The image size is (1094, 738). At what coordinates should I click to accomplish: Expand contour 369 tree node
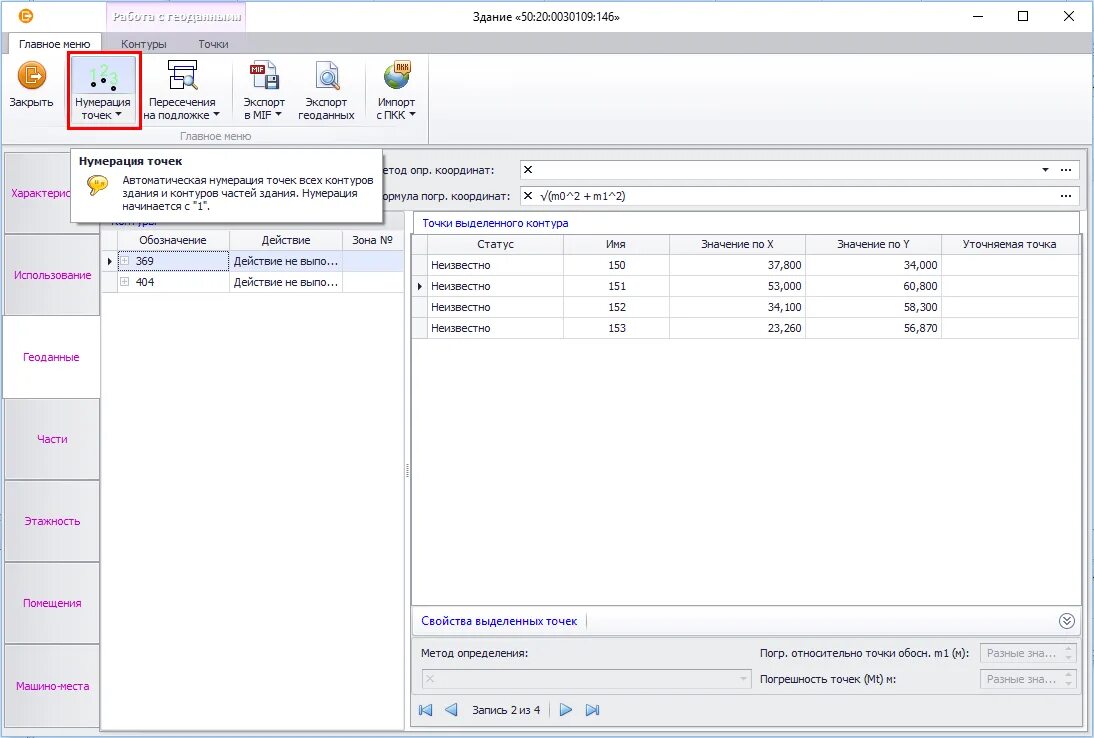[x=125, y=261]
